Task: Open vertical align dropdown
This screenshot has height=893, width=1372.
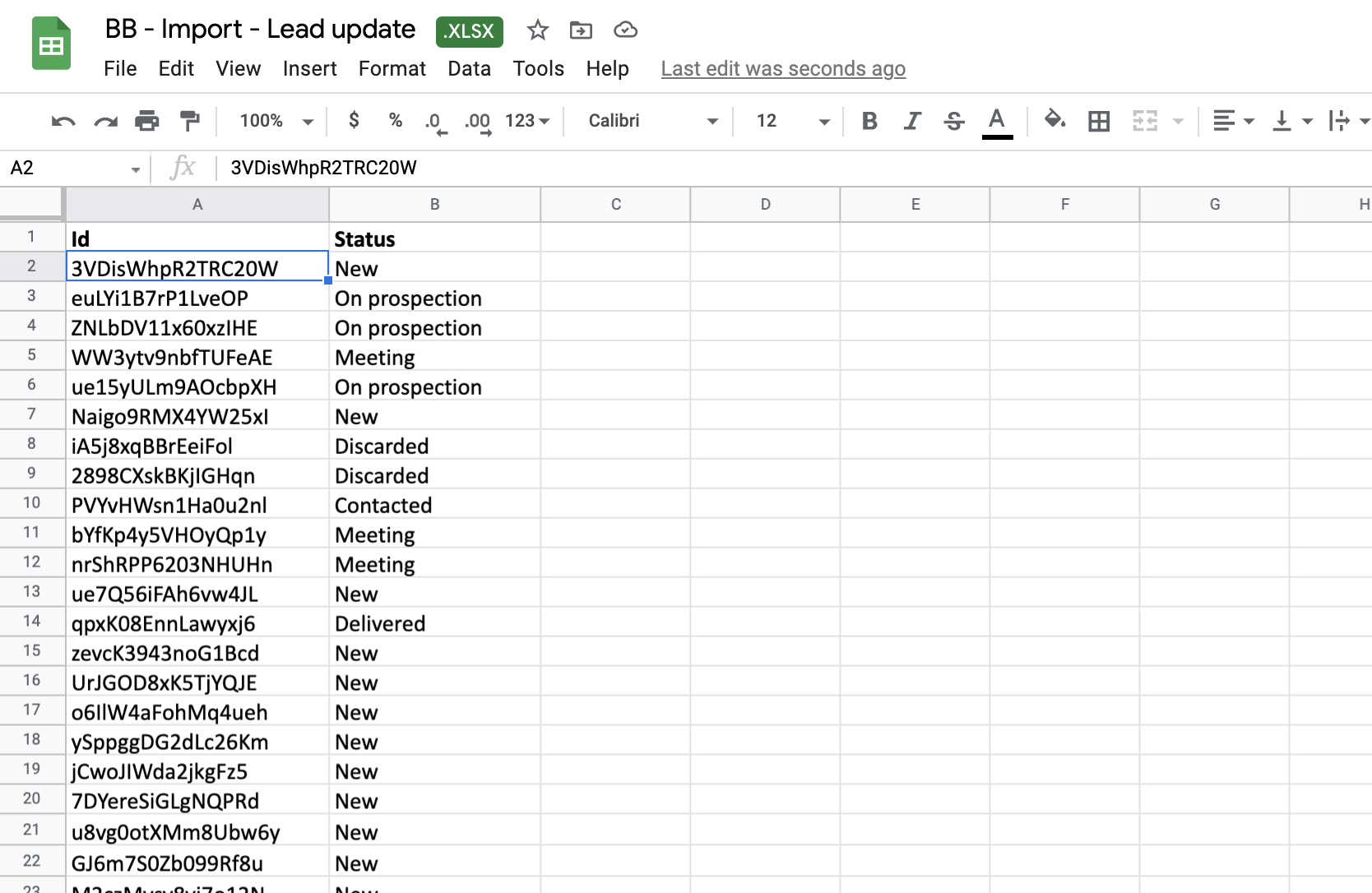Action: pos(1292,121)
